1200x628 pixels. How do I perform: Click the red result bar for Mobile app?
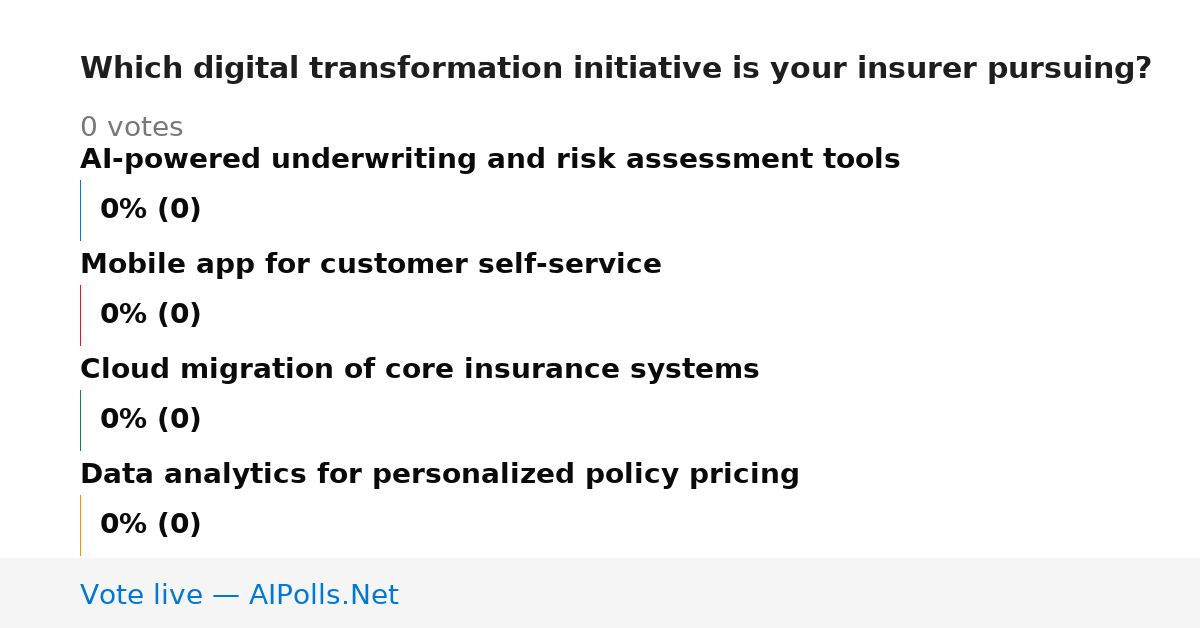(80, 315)
